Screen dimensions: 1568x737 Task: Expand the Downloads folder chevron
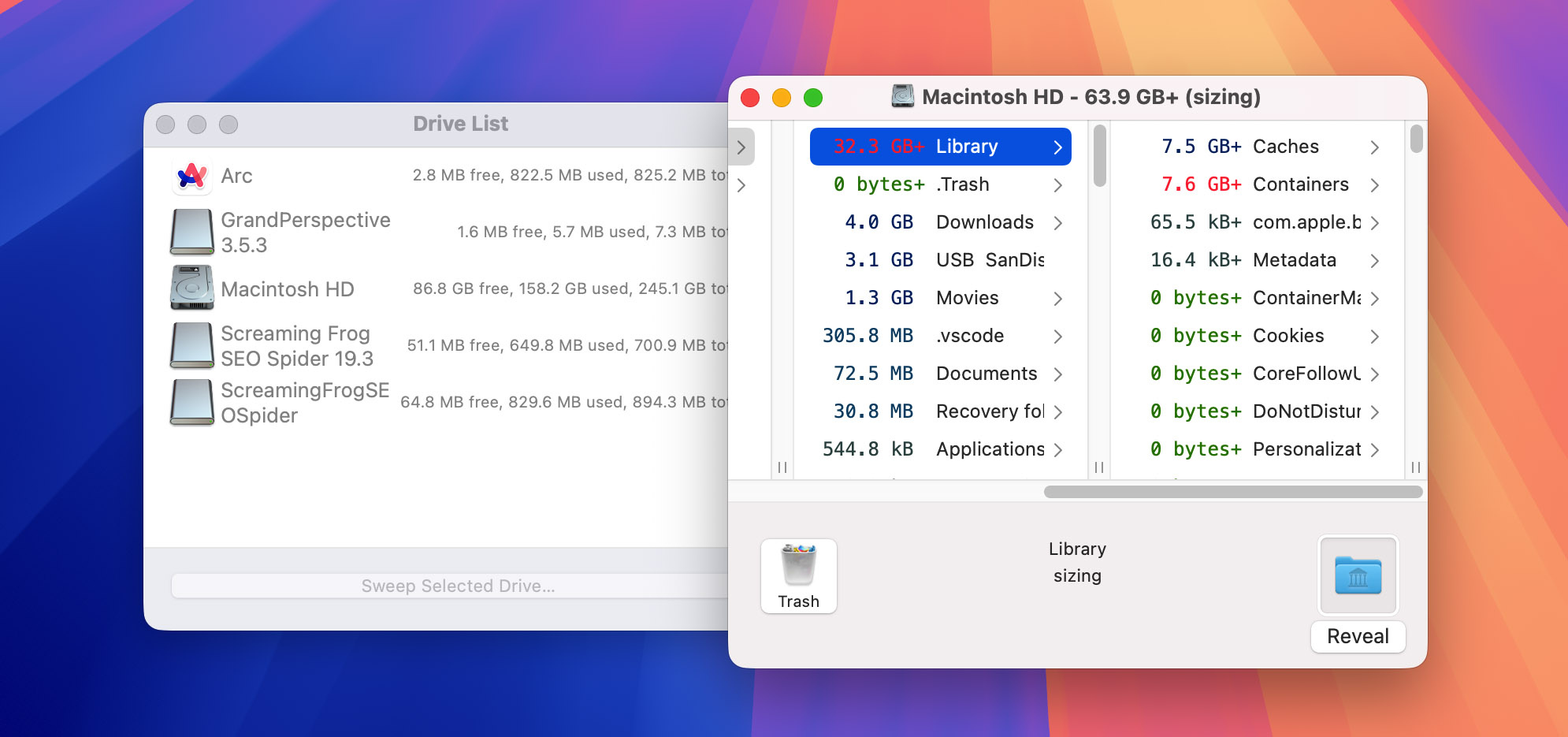(x=1057, y=223)
